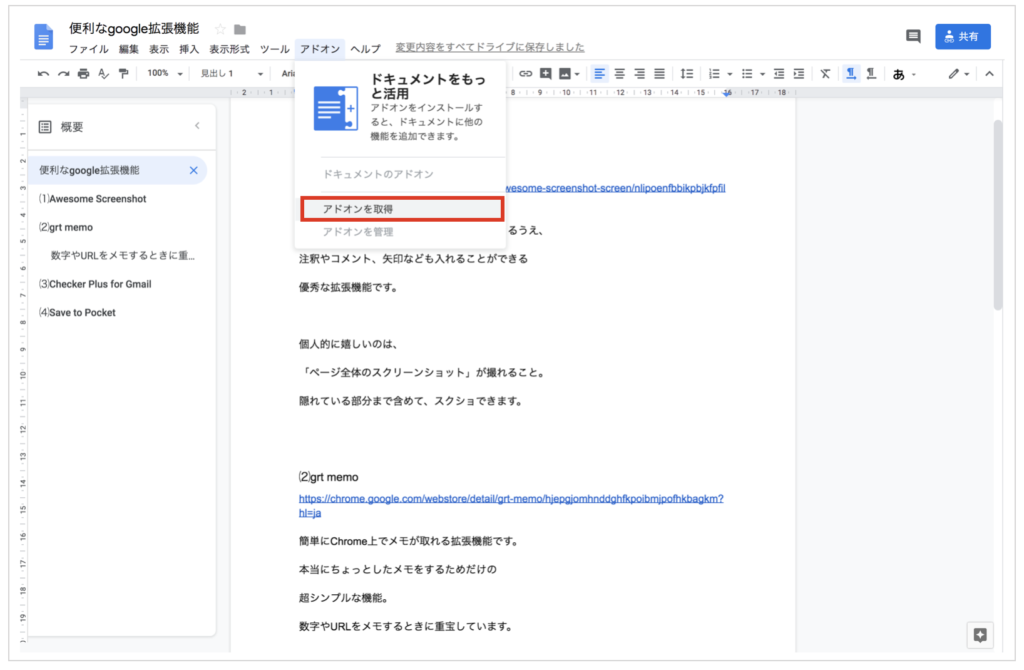This screenshot has height=670, width=1024.
Task: Open the move-to-folder icon beside the title
Action: (240, 29)
